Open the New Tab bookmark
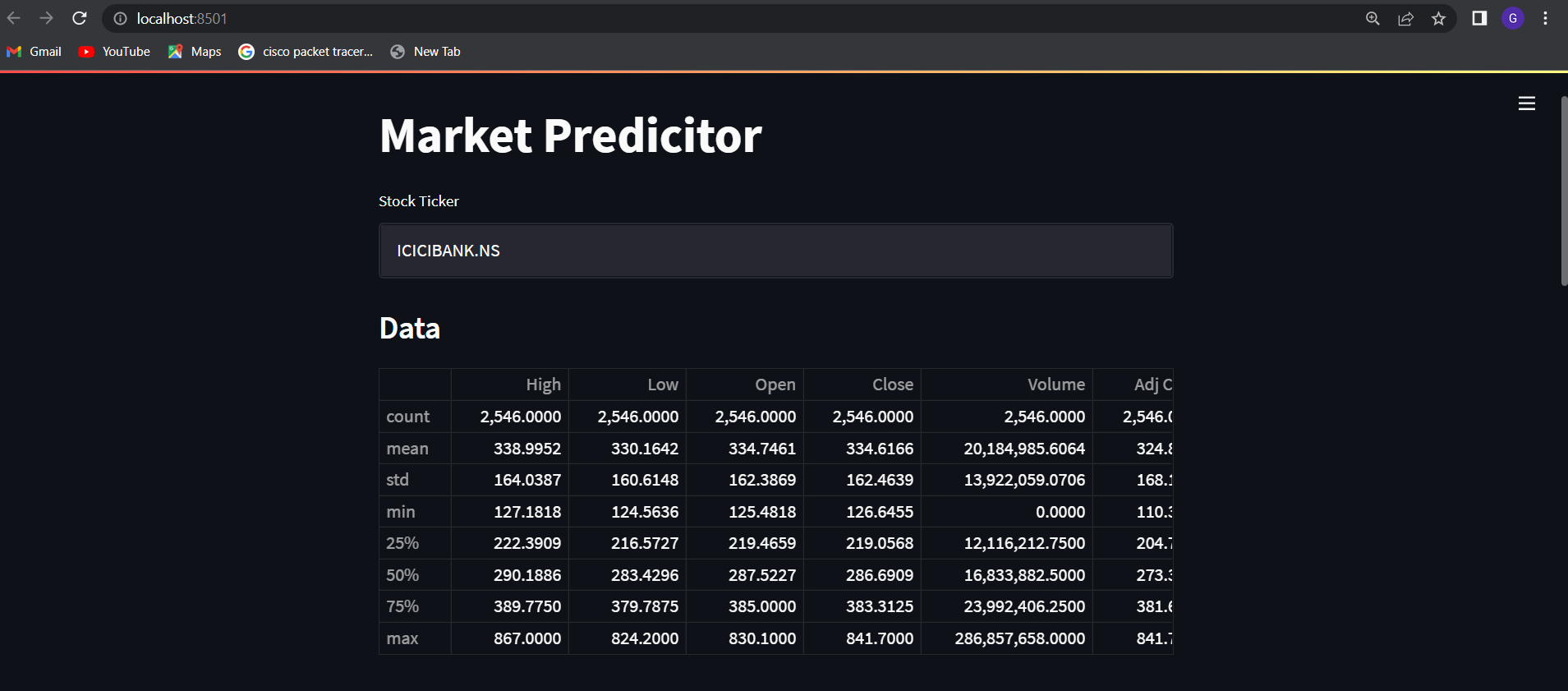The width and height of the screenshot is (1568, 691). coord(425,51)
